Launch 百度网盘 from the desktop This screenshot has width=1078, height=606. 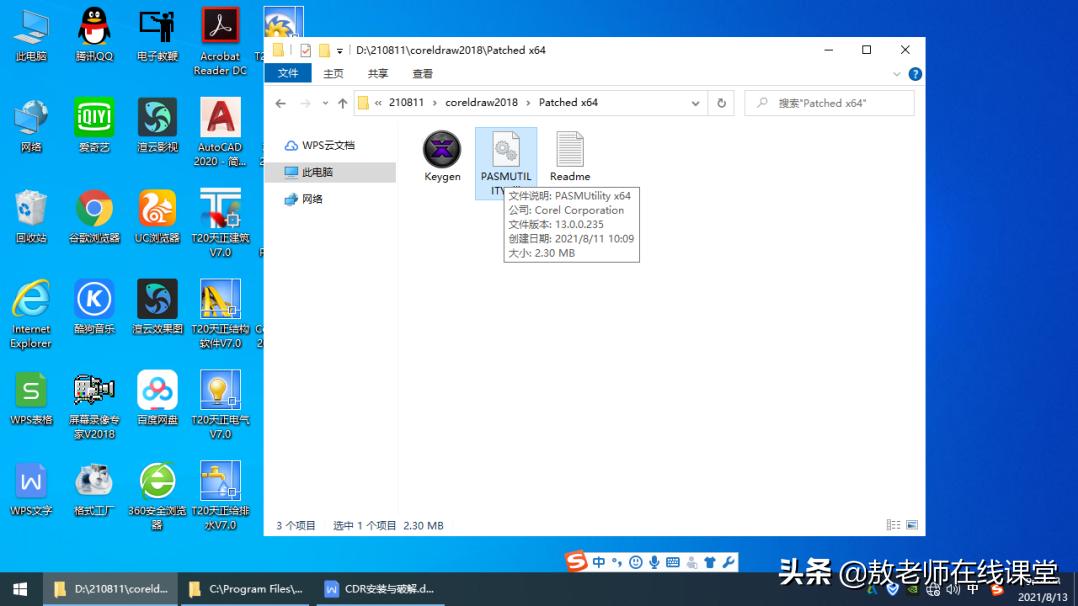[156, 391]
